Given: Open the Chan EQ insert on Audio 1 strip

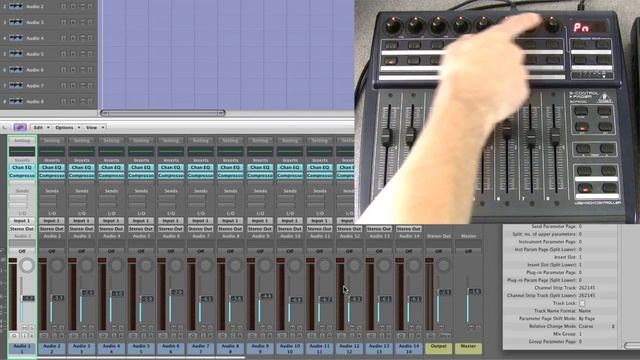Looking at the screenshot, I should click(22, 167).
